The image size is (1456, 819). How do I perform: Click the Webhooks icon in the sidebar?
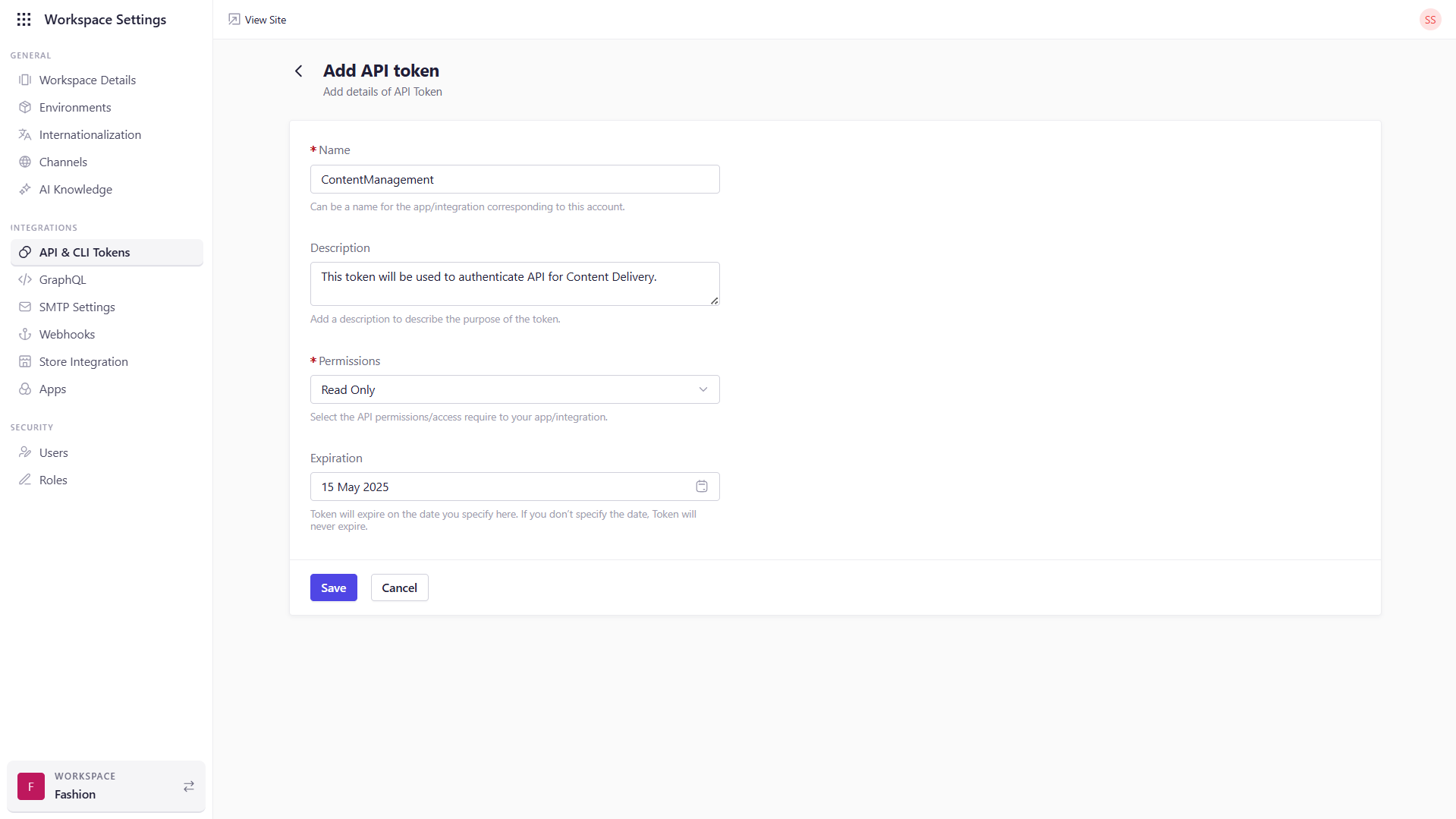click(x=25, y=334)
